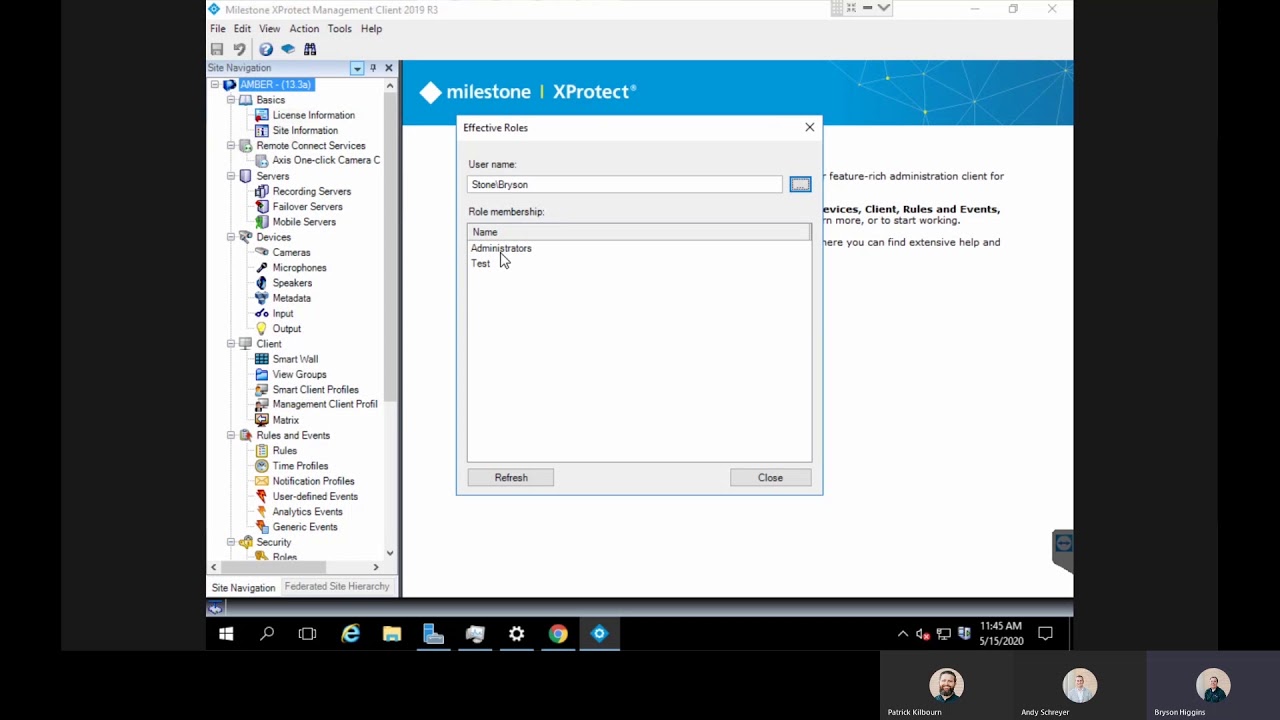This screenshot has height=720, width=1280.
Task: Select the Smart Wall icon
Action: (x=262, y=359)
